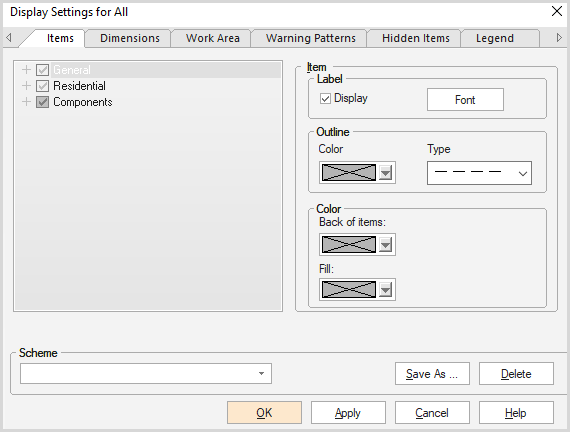
Task: Toggle the Components checkbox
Action: (43, 102)
